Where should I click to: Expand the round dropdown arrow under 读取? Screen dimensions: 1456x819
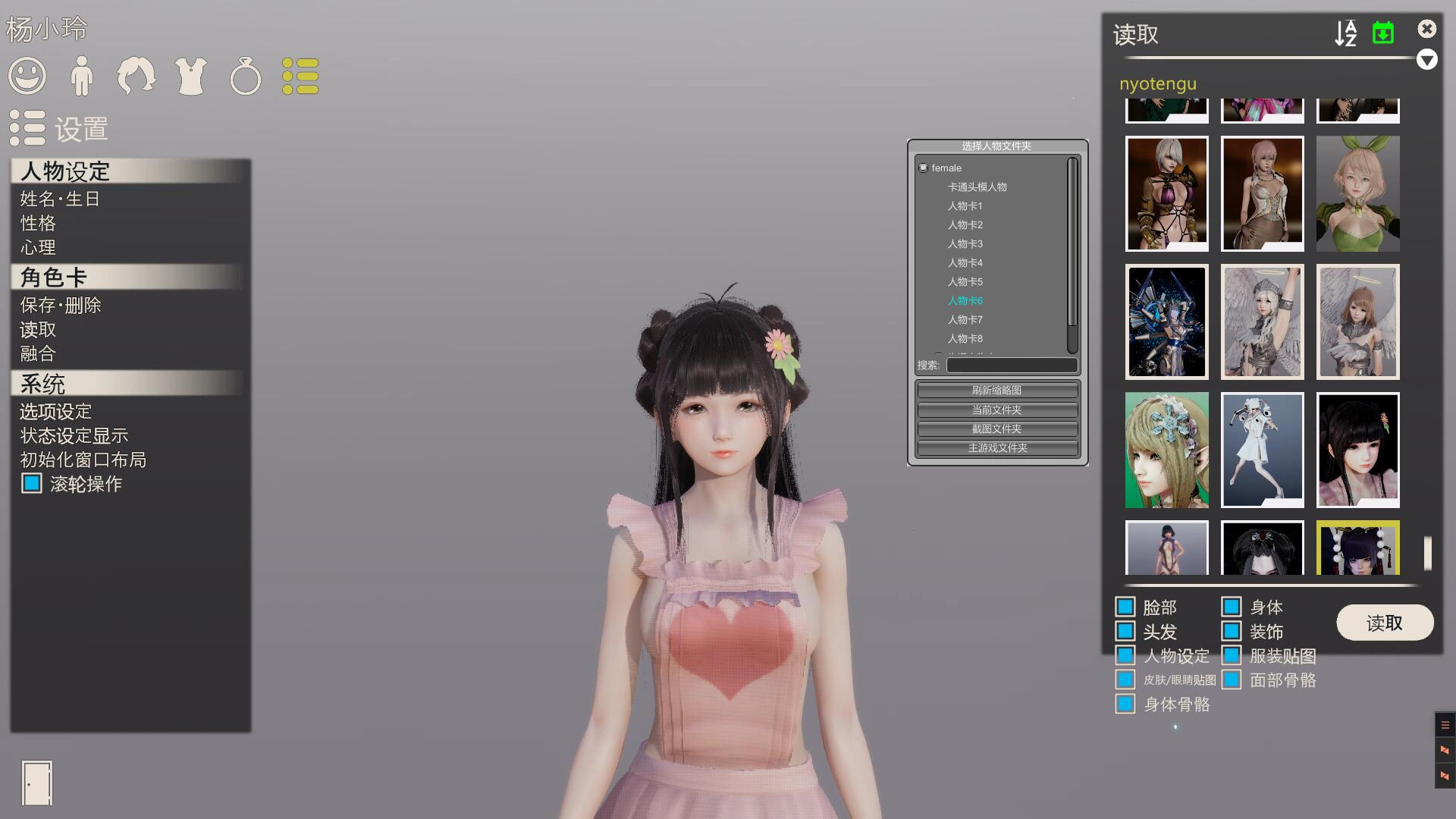tap(1426, 60)
